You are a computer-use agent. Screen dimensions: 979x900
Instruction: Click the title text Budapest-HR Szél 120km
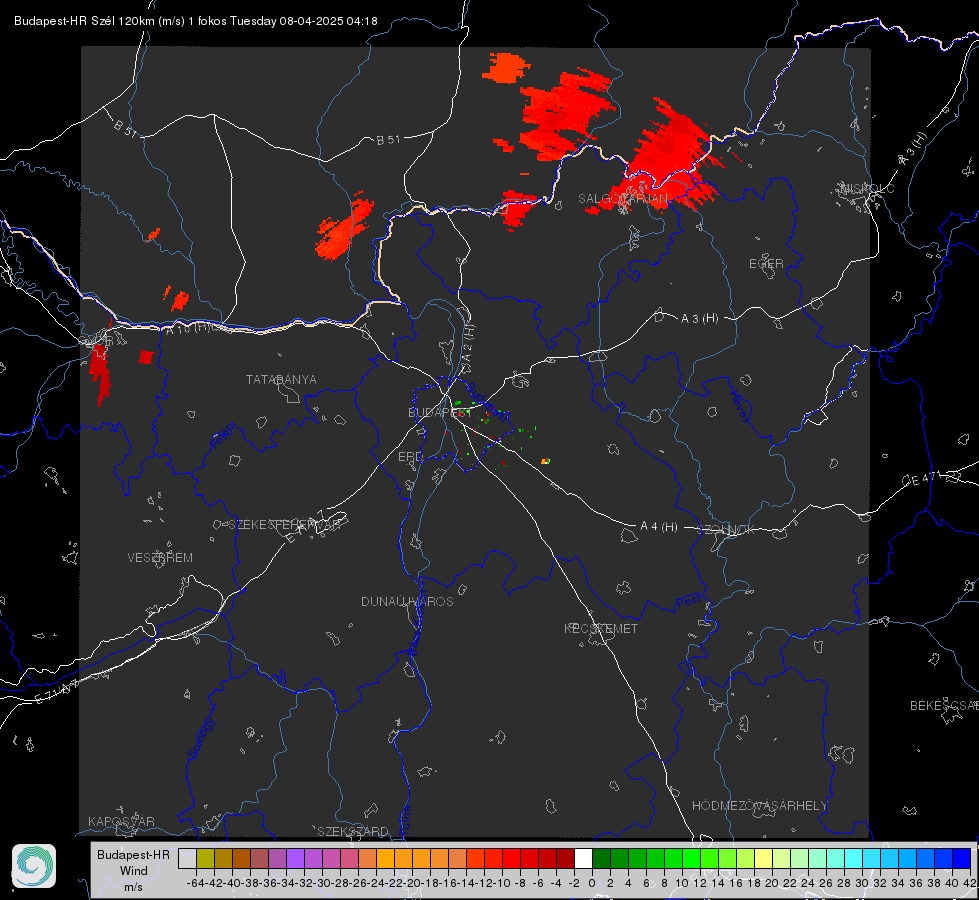coord(84,21)
